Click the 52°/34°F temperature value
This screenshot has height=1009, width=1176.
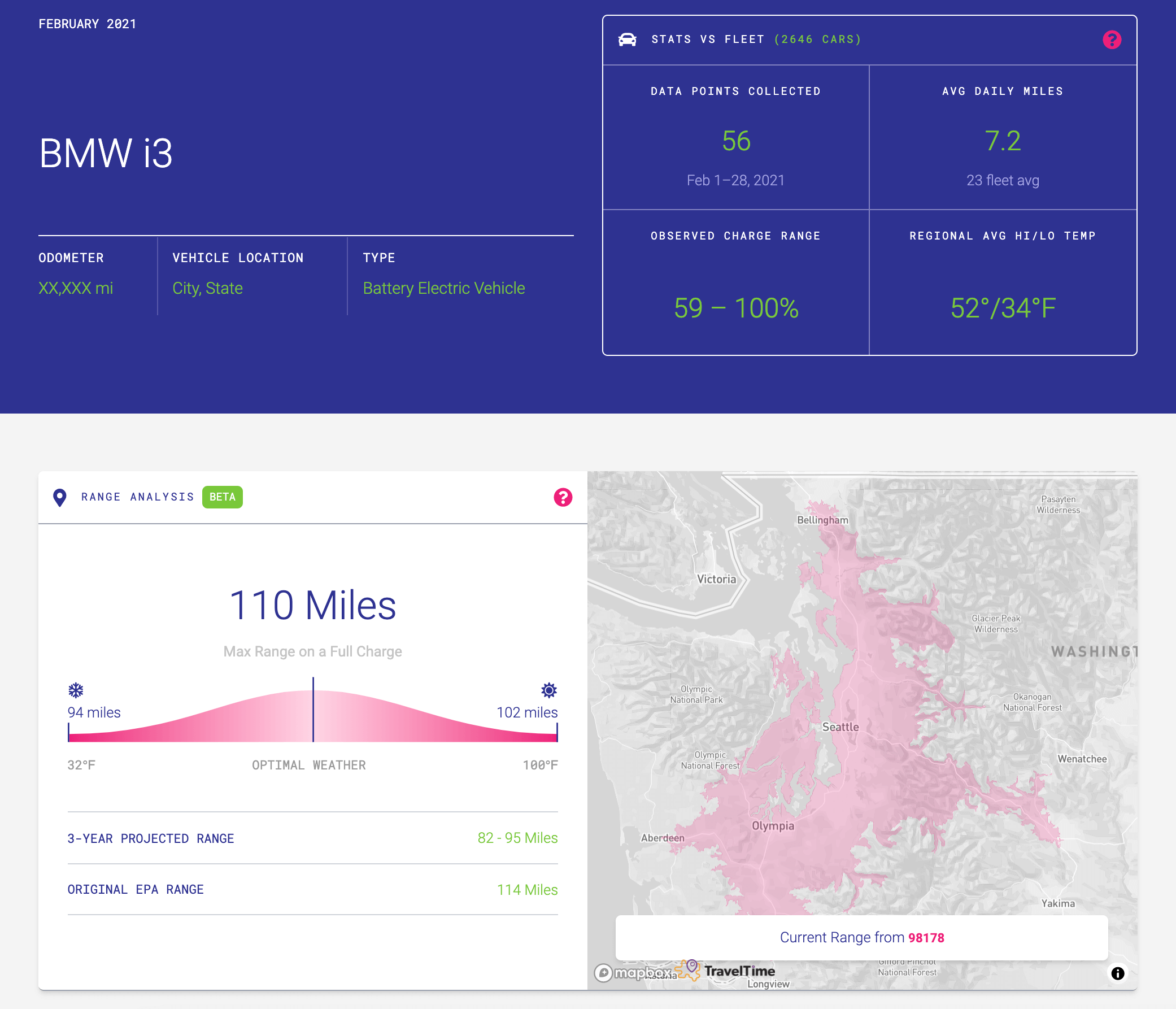(1003, 308)
